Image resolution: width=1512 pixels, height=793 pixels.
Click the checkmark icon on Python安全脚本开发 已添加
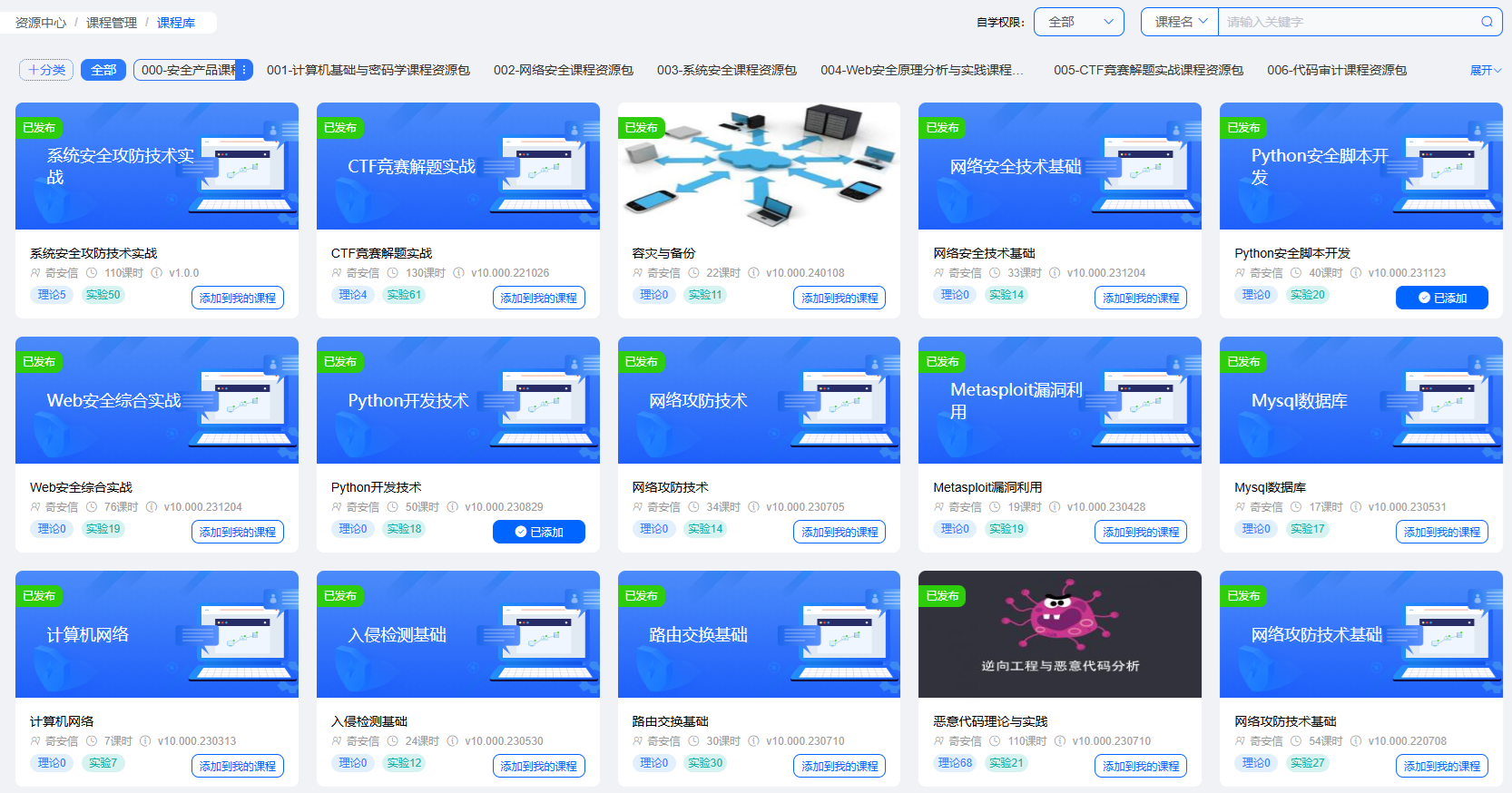[x=1424, y=298]
